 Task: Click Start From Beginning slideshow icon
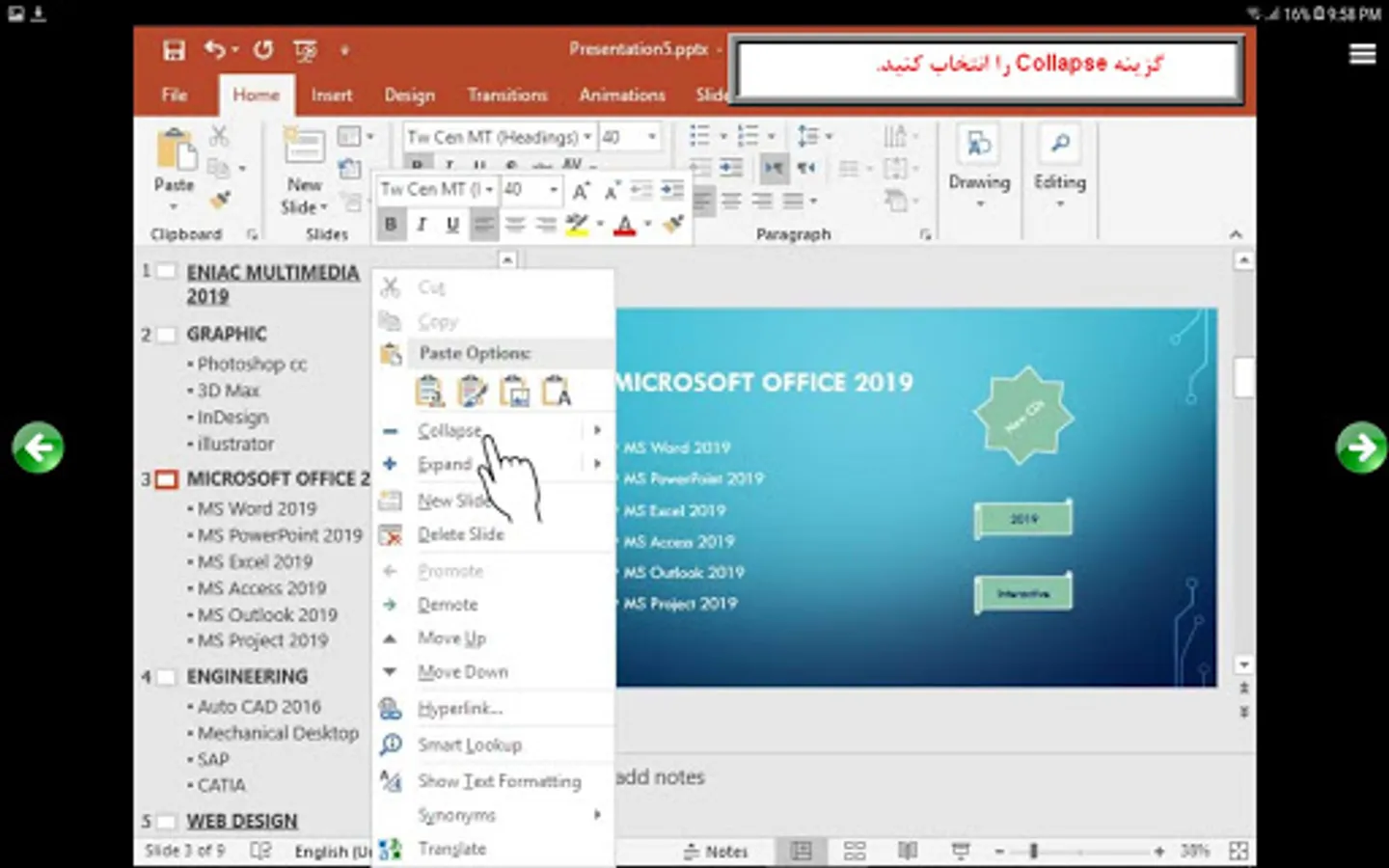click(306, 50)
